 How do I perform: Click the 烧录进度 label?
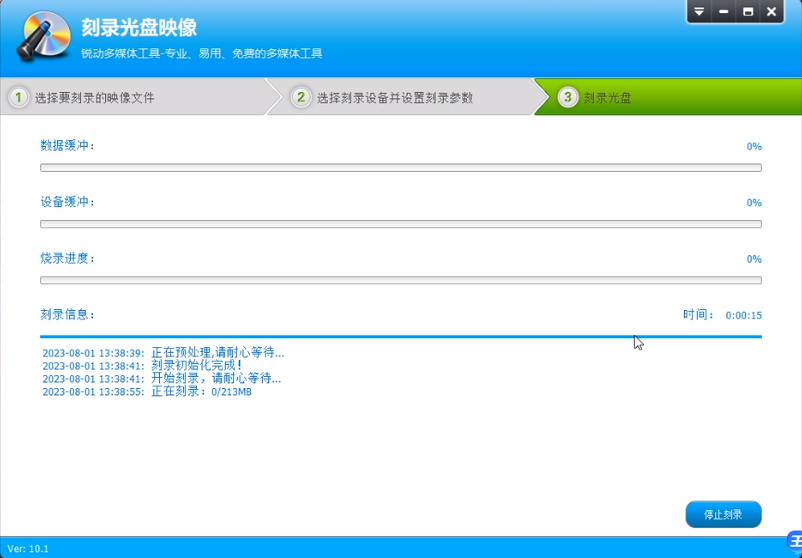pyautogui.click(x=68, y=258)
